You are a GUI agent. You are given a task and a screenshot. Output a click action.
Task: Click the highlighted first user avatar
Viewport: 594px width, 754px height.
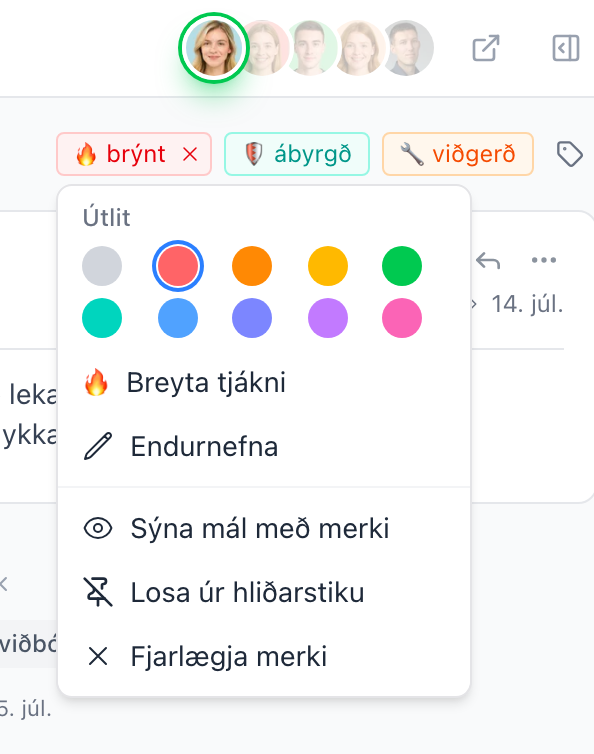click(x=214, y=48)
